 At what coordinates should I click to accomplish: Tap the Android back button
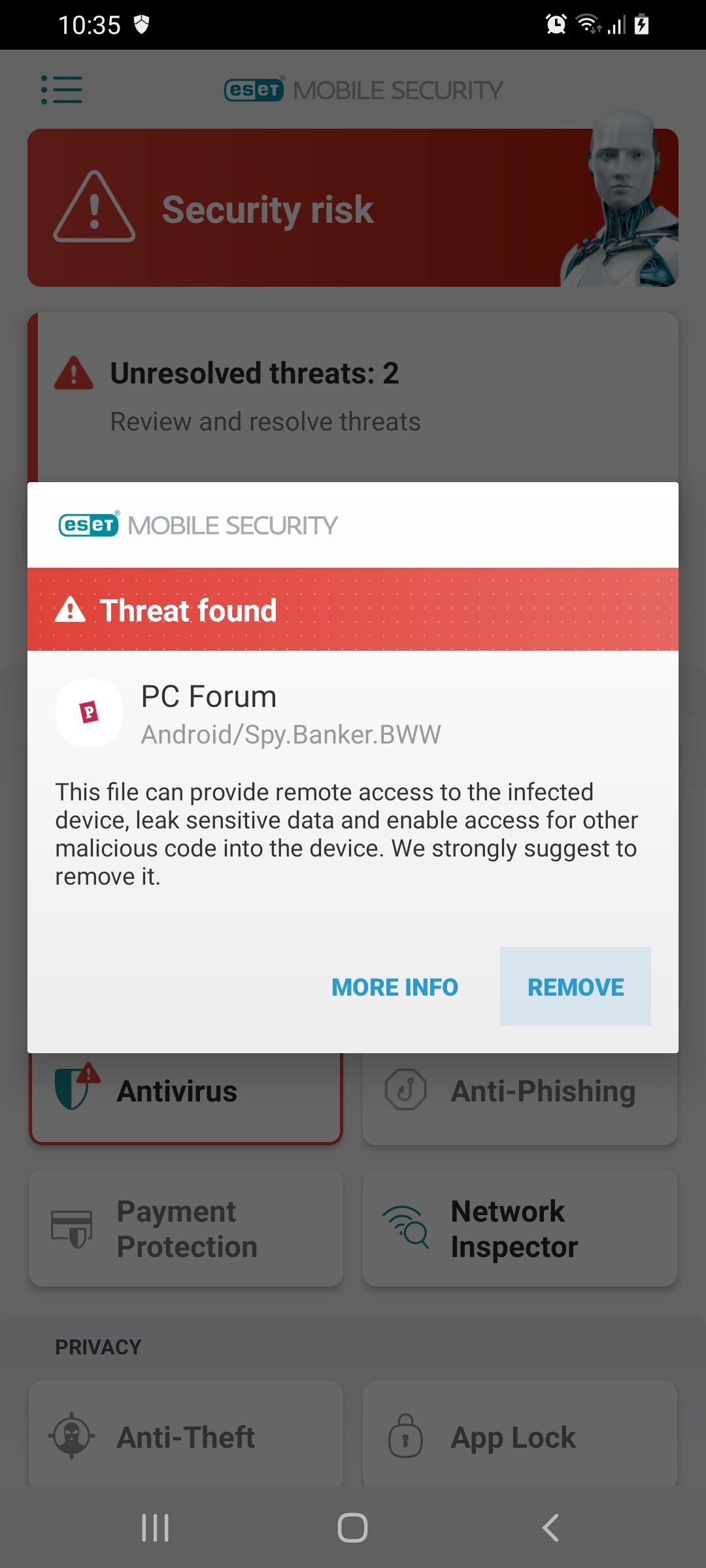[550, 1527]
